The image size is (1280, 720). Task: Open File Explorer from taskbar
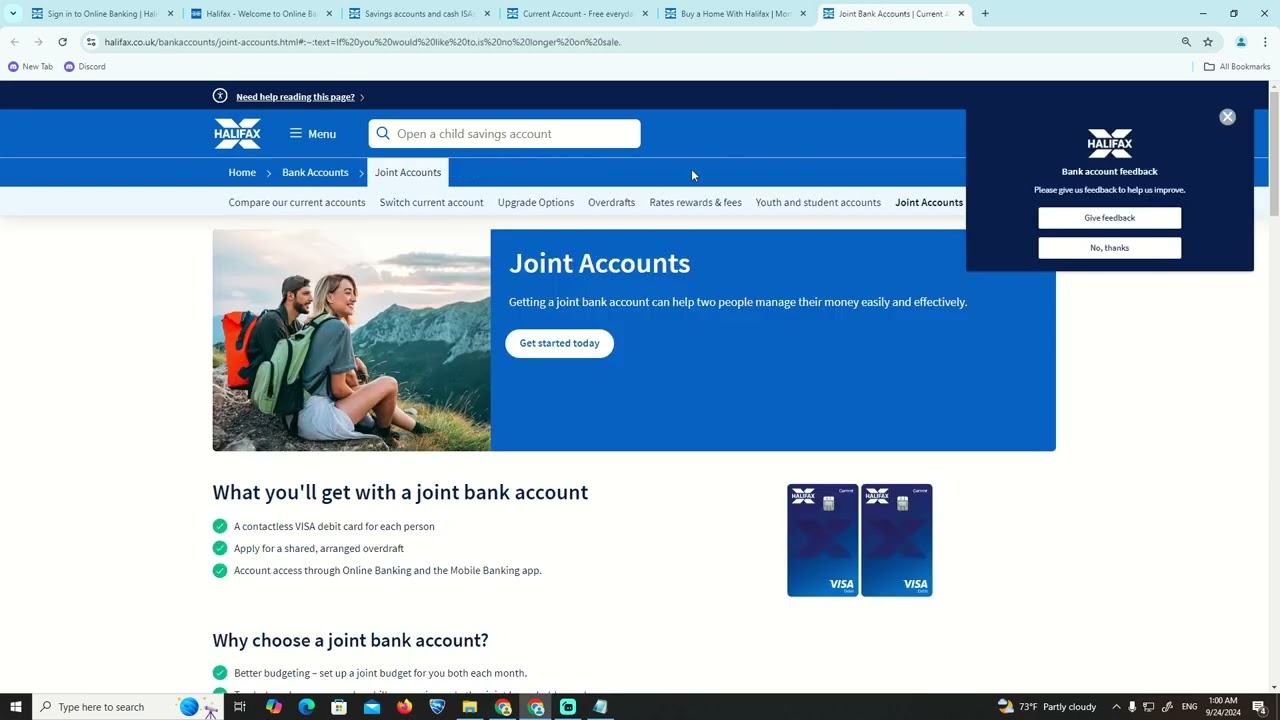(469, 707)
